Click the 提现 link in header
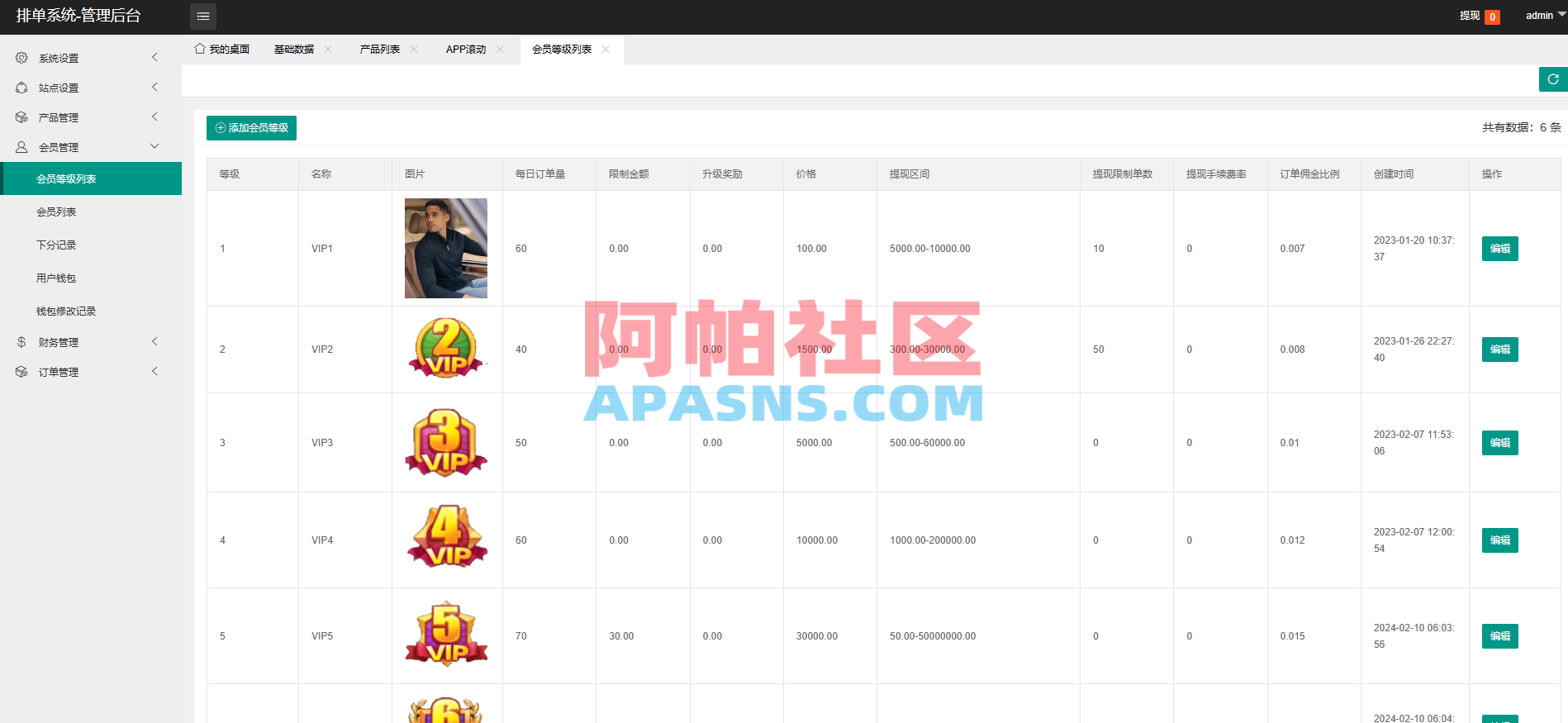 pos(1470,16)
